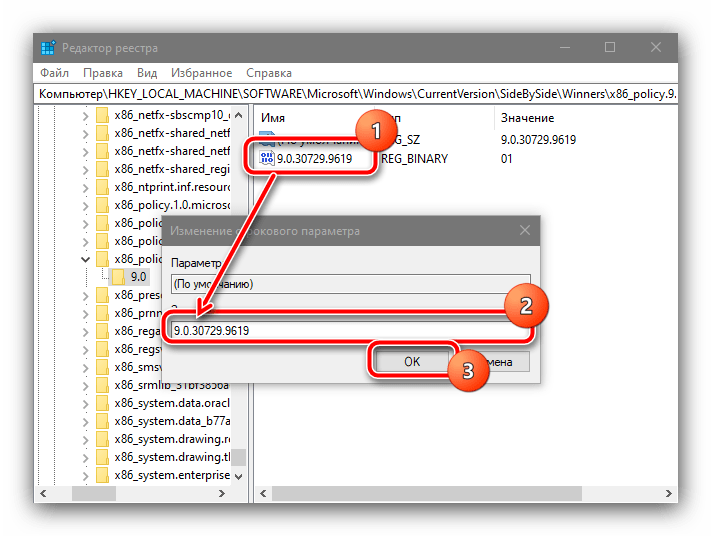Click the folder icon of x86_netfx-sbscmp10
The width and height of the screenshot is (711, 536).
pyautogui.click(x=102, y=115)
